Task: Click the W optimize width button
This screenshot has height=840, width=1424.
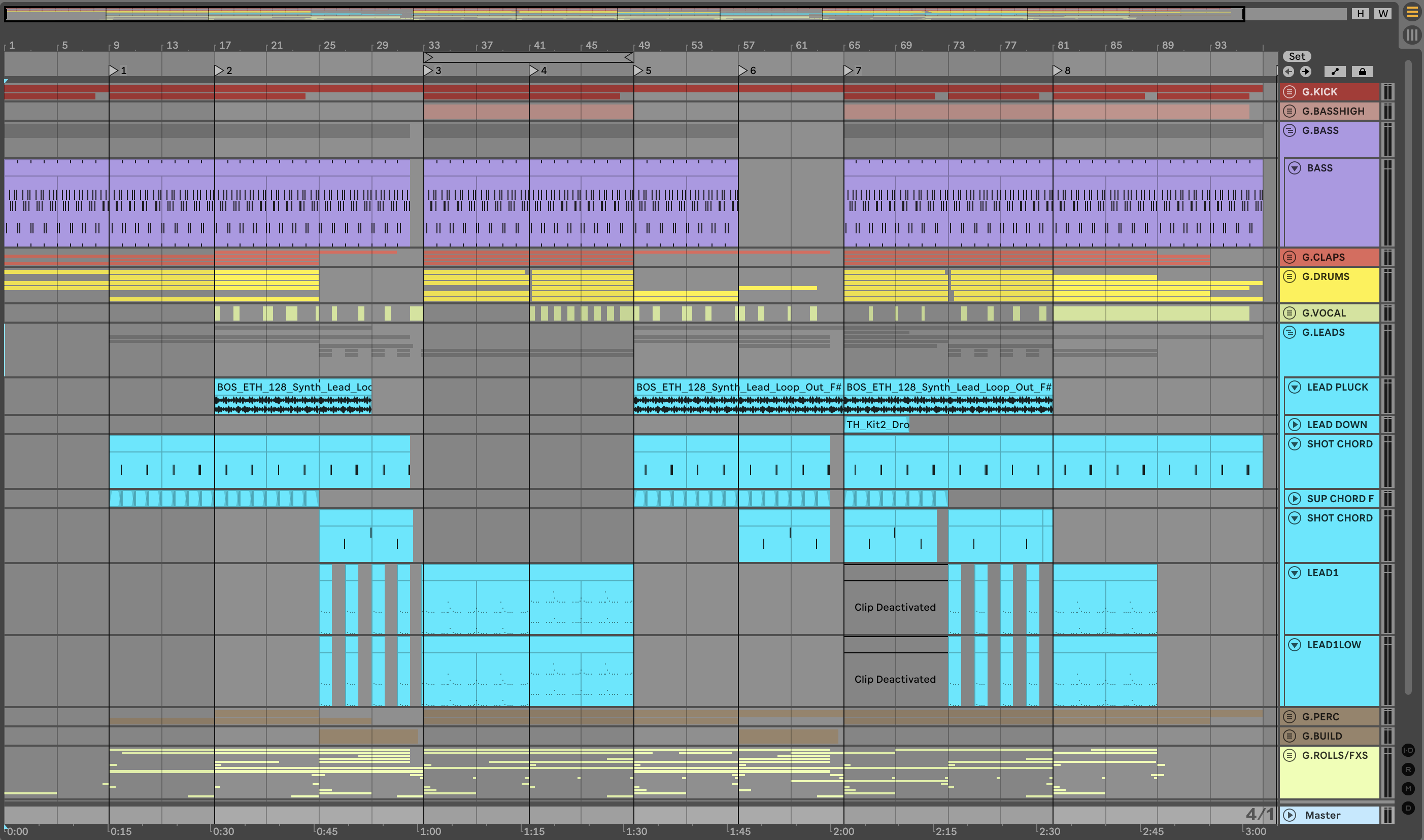Action: pos(1383,14)
